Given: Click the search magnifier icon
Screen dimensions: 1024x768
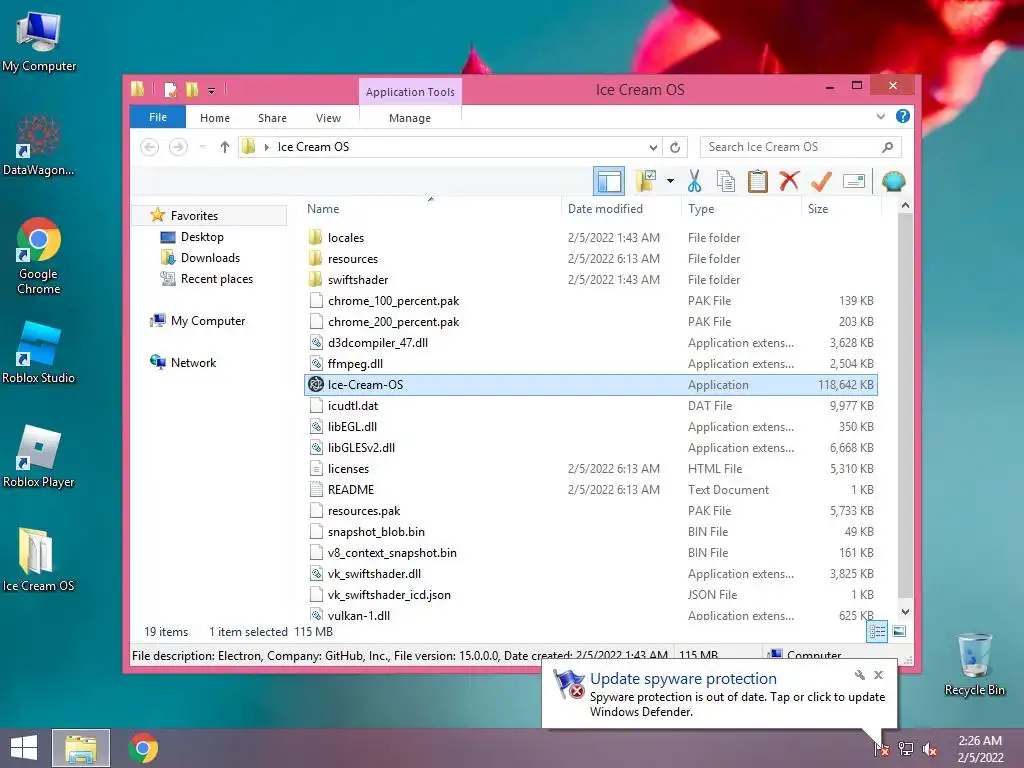Looking at the screenshot, I should pyautogui.click(x=887, y=147).
